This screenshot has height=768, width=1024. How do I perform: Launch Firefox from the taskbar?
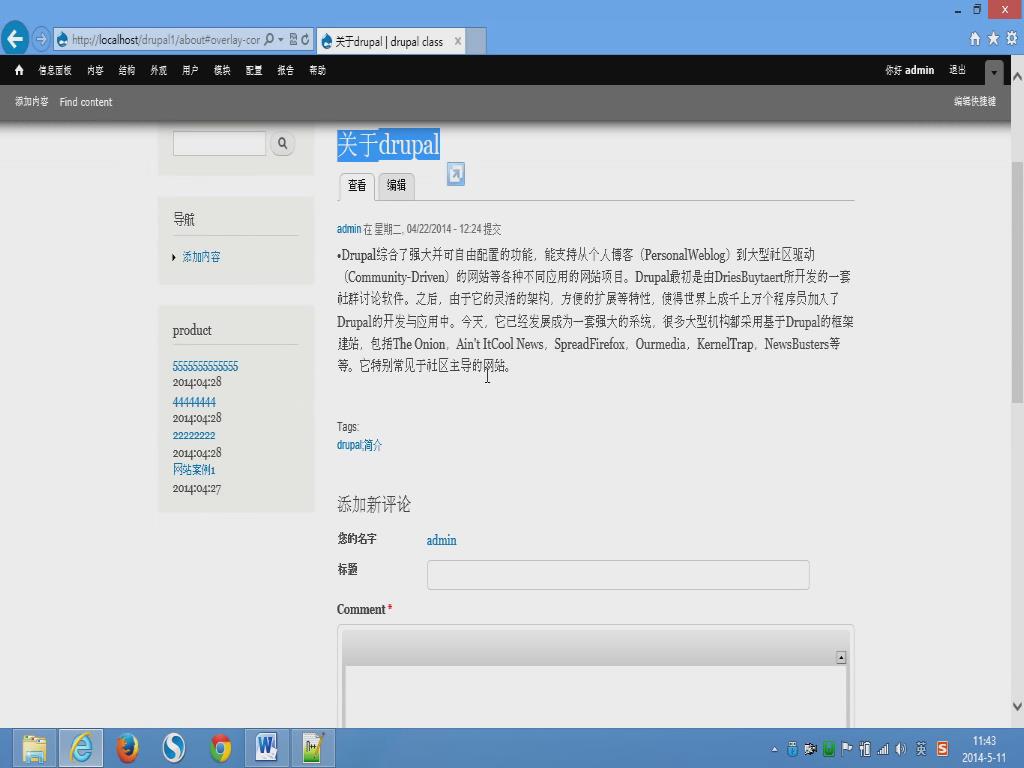click(x=127, y=748)
